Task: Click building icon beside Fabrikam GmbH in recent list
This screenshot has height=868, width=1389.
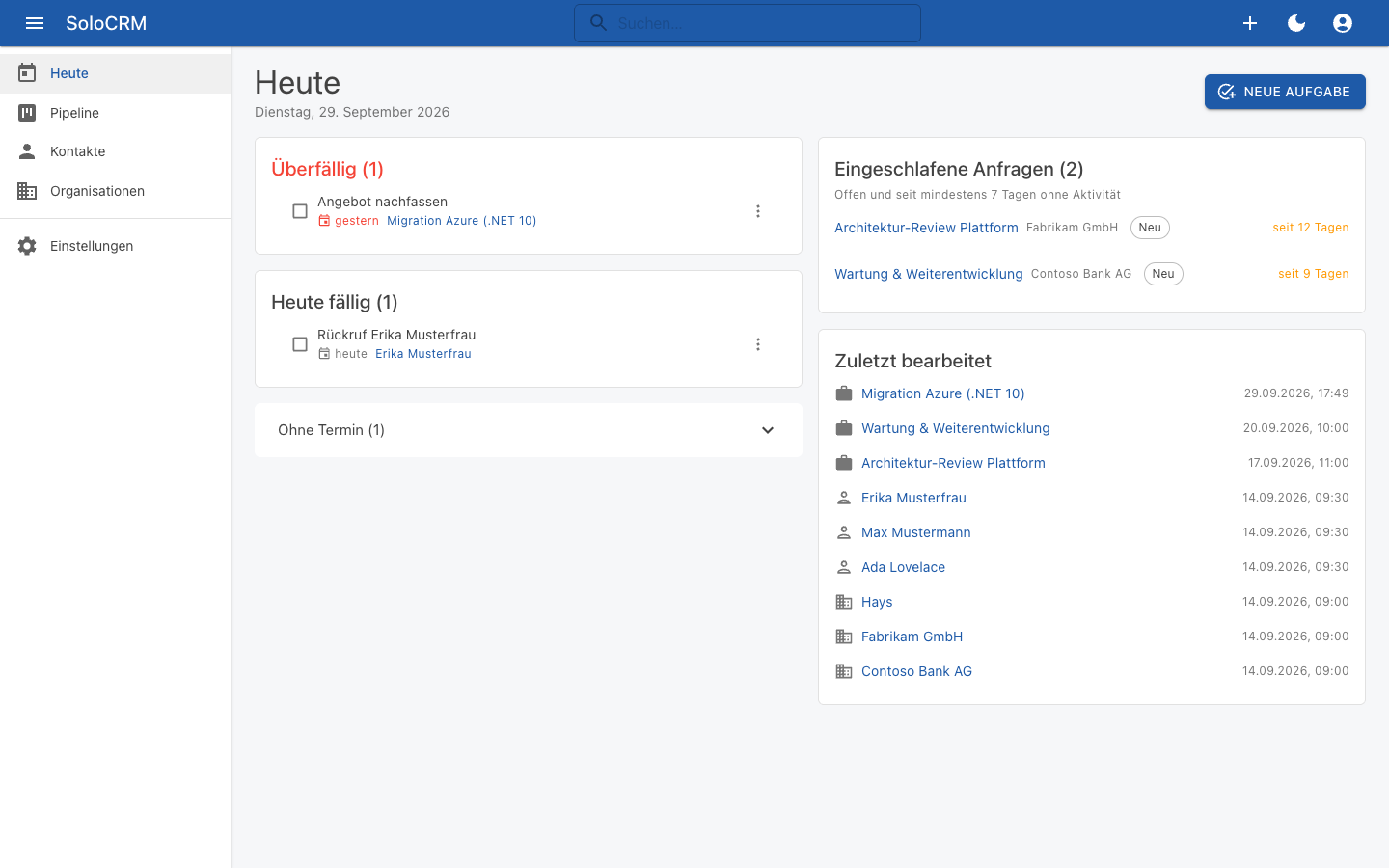Action: pyautogui.click(x=844, y=637)
